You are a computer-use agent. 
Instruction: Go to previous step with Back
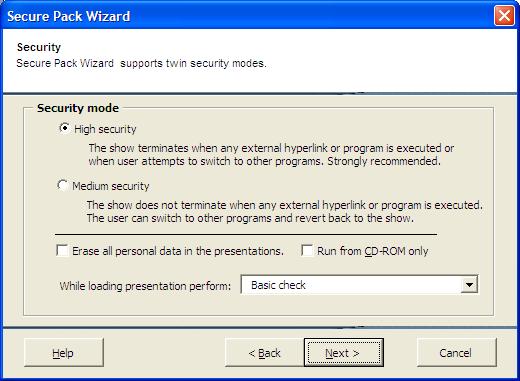265,353
